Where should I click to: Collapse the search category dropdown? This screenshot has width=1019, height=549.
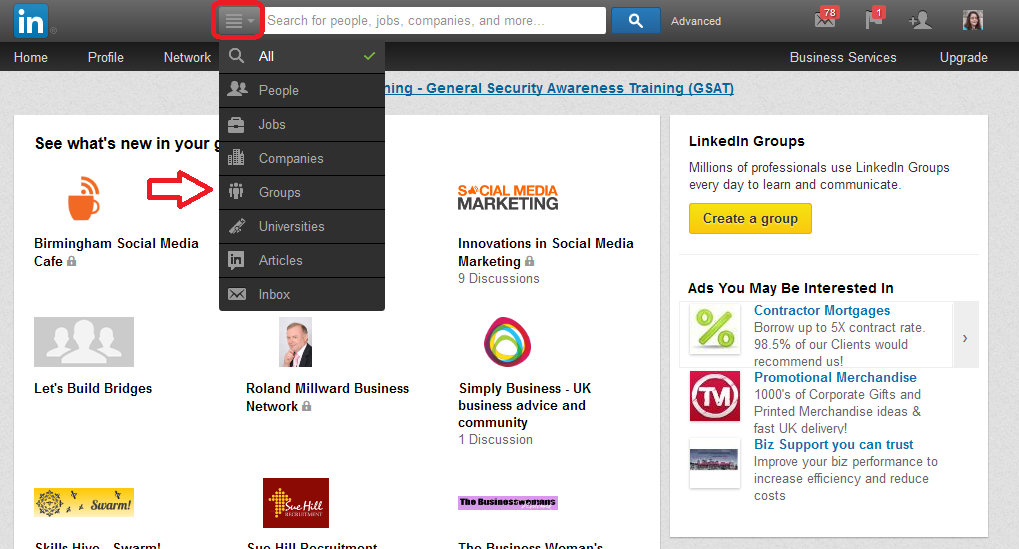(238, 21)
